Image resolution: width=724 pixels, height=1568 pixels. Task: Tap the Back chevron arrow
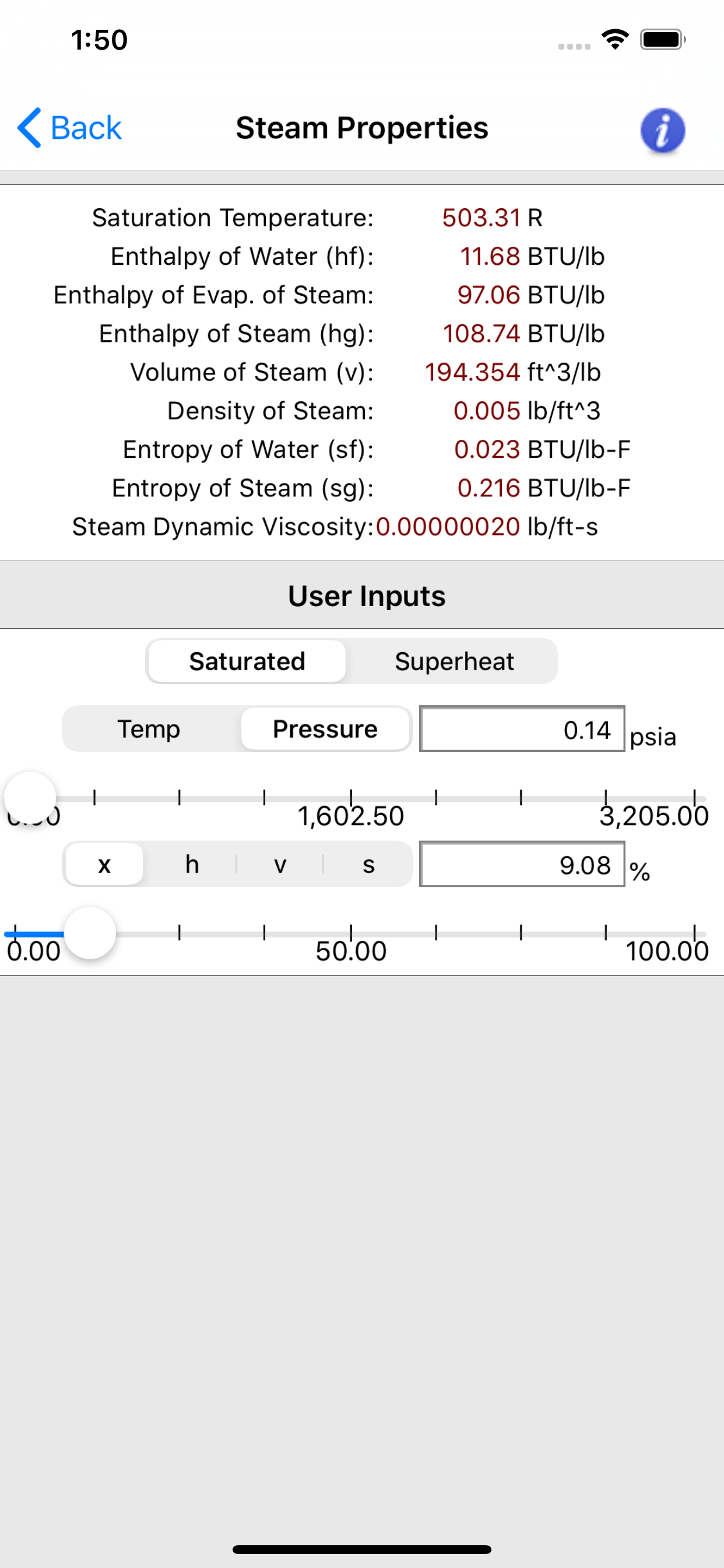(29, 128)
